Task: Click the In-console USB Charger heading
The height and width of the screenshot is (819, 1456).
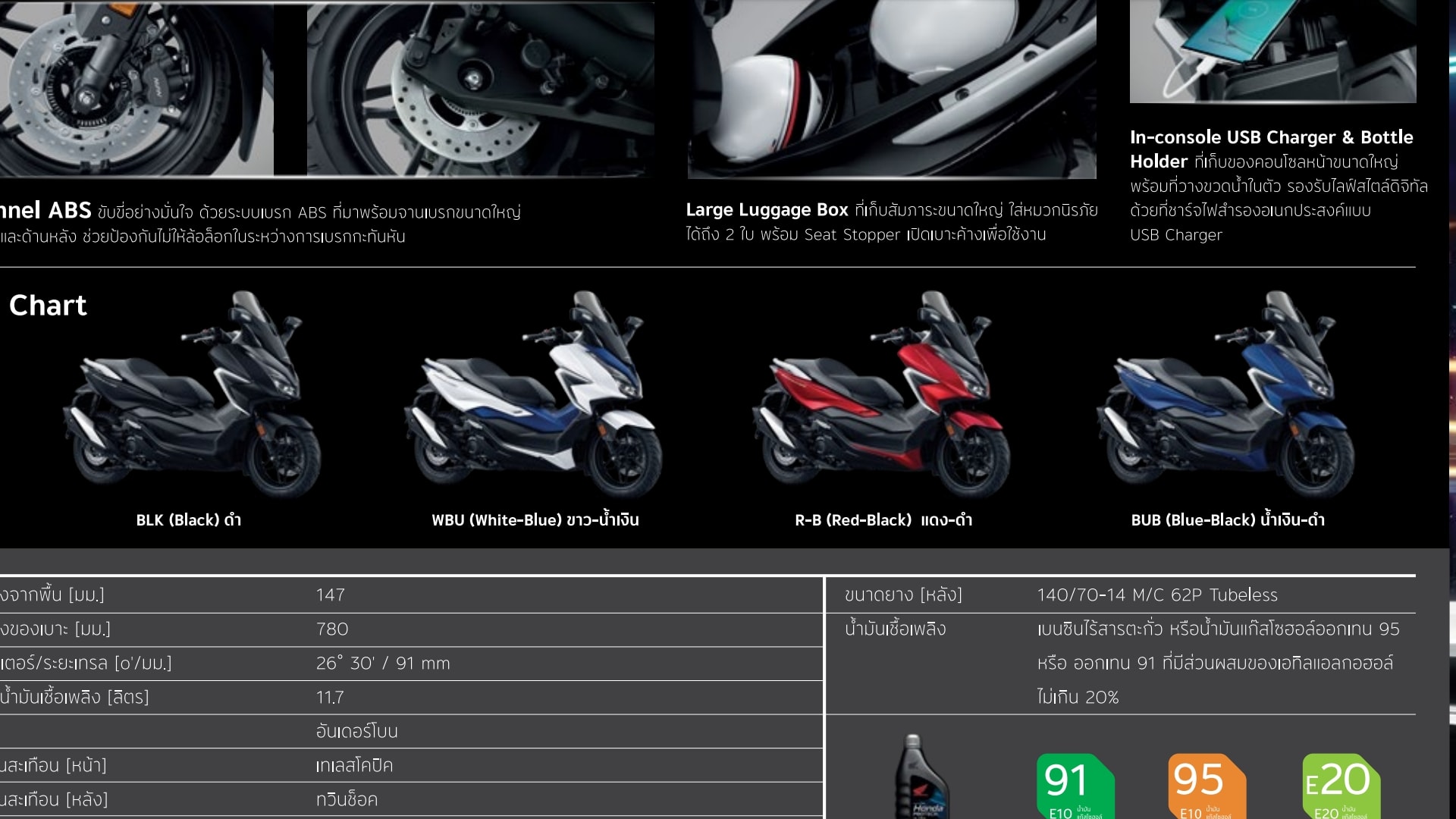Action: 1271,138
